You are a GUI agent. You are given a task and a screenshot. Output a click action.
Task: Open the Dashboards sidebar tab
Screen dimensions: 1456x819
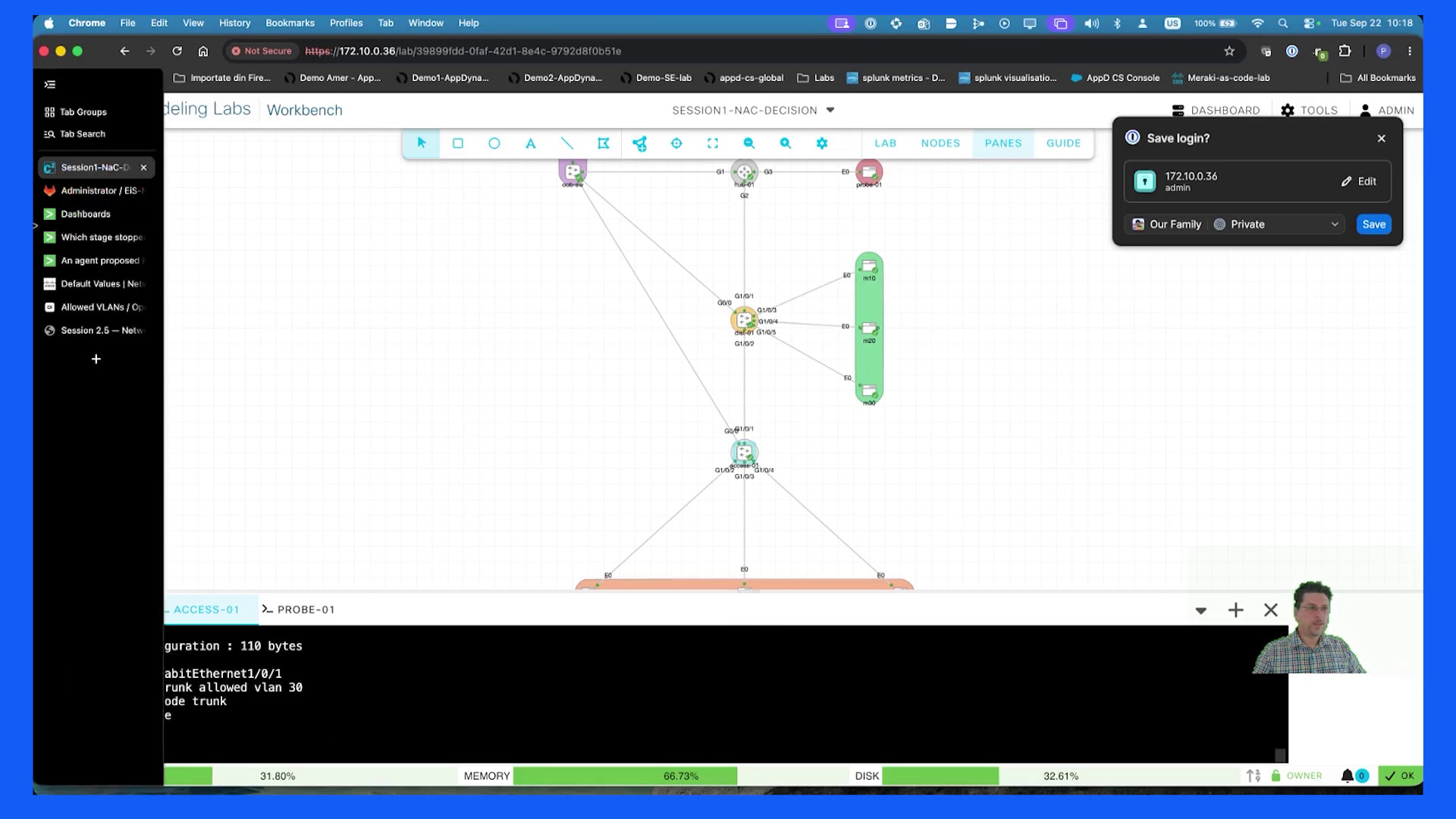(x=96, y=214)
